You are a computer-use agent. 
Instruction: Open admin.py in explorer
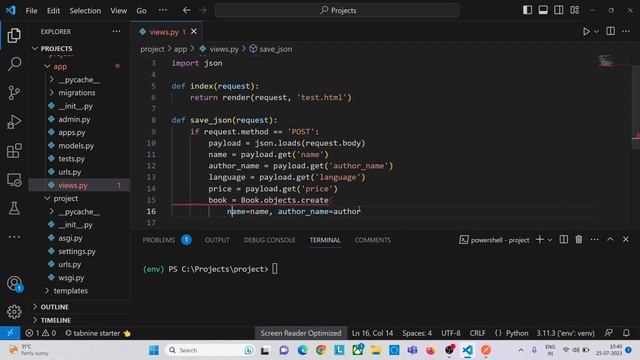point(80,119)
